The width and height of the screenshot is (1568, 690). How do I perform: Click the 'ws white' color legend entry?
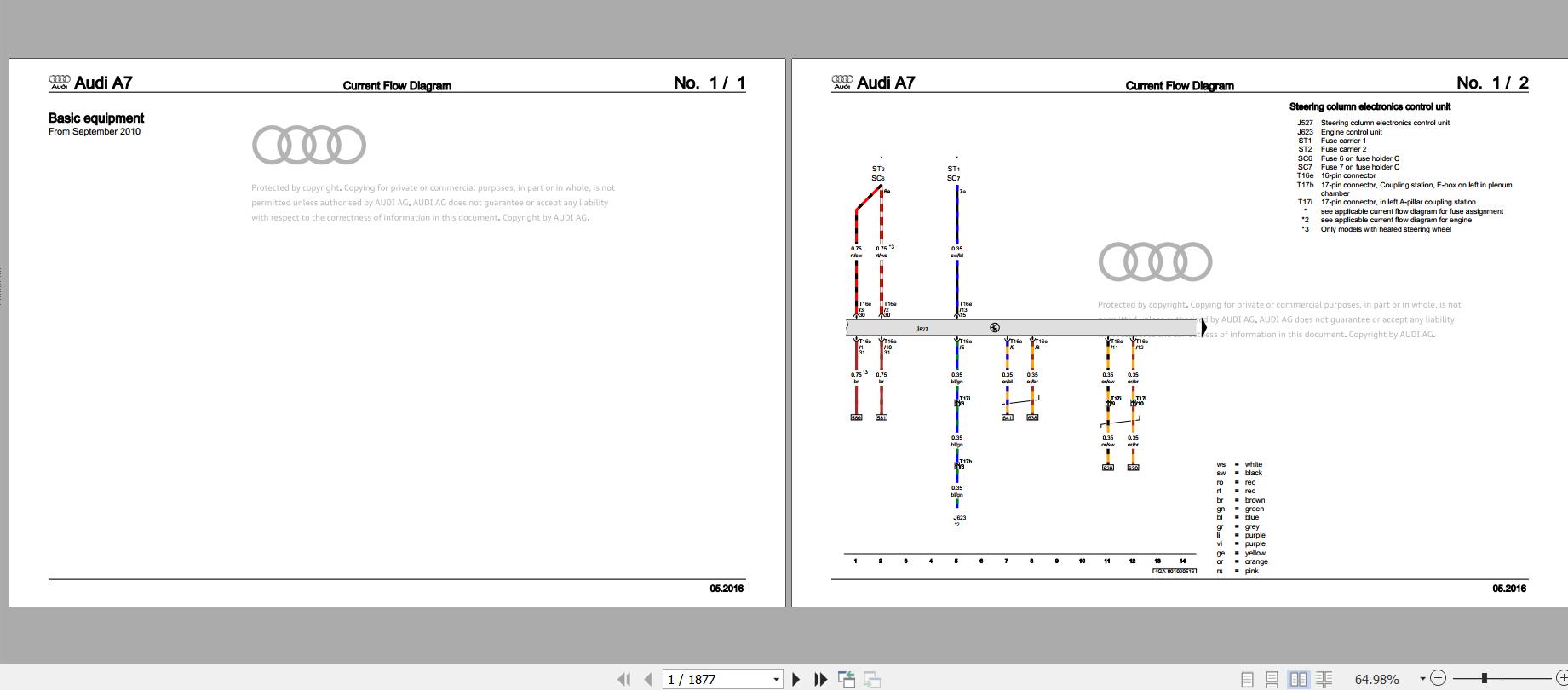[1239, 464]
